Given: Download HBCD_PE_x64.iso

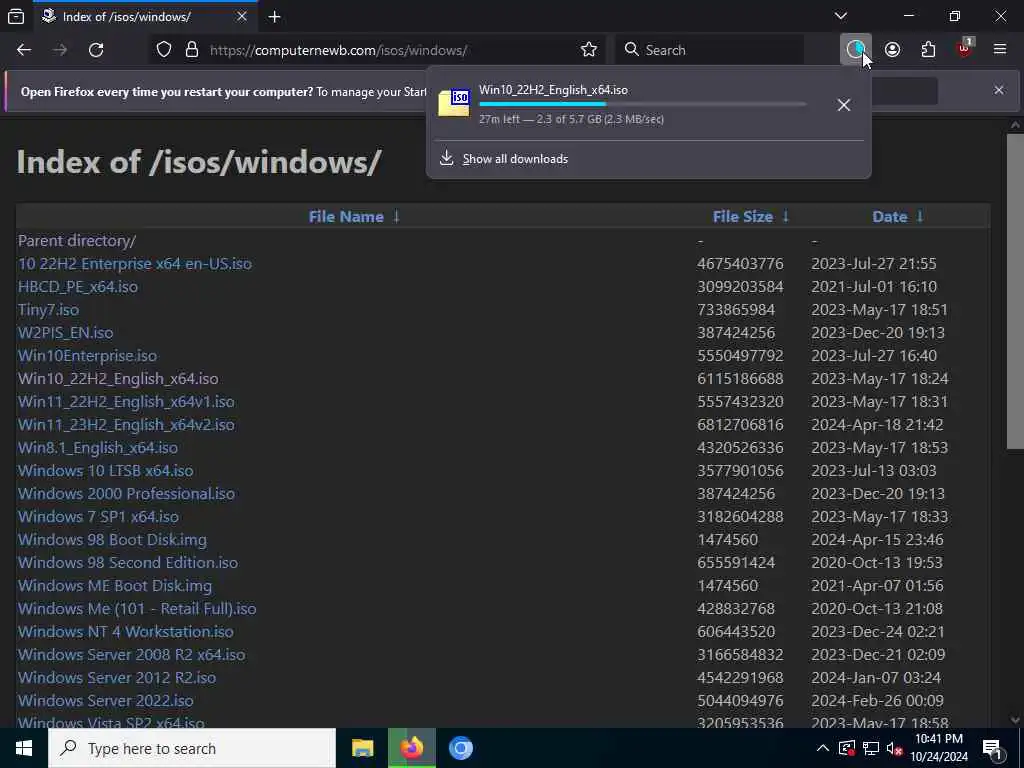Looking at the screenshot, I should click(78, 286).
